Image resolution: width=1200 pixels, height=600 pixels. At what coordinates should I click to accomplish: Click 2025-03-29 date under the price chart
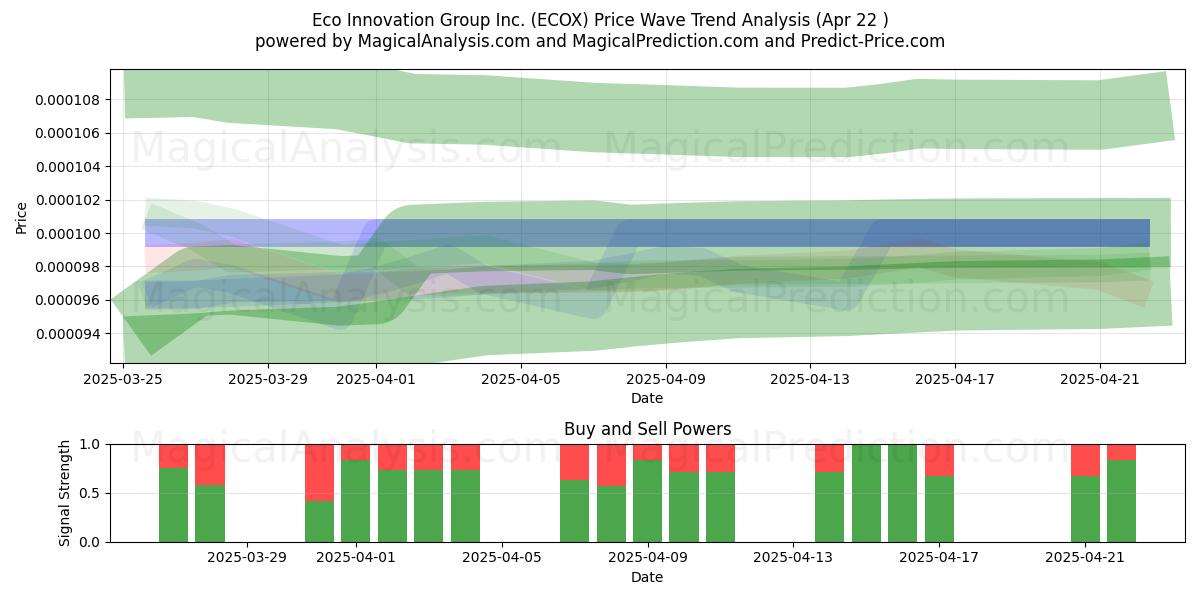(x=268, y=380)
